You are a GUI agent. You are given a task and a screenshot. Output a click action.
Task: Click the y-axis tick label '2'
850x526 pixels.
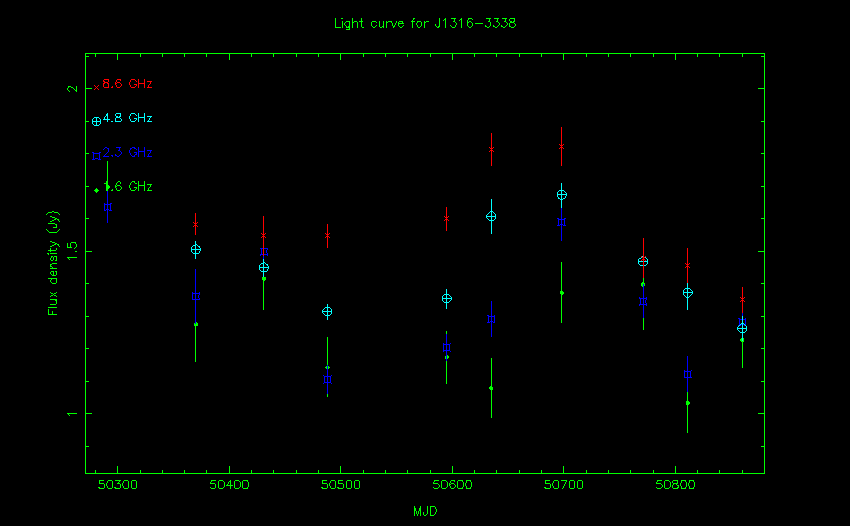[72, 88]
